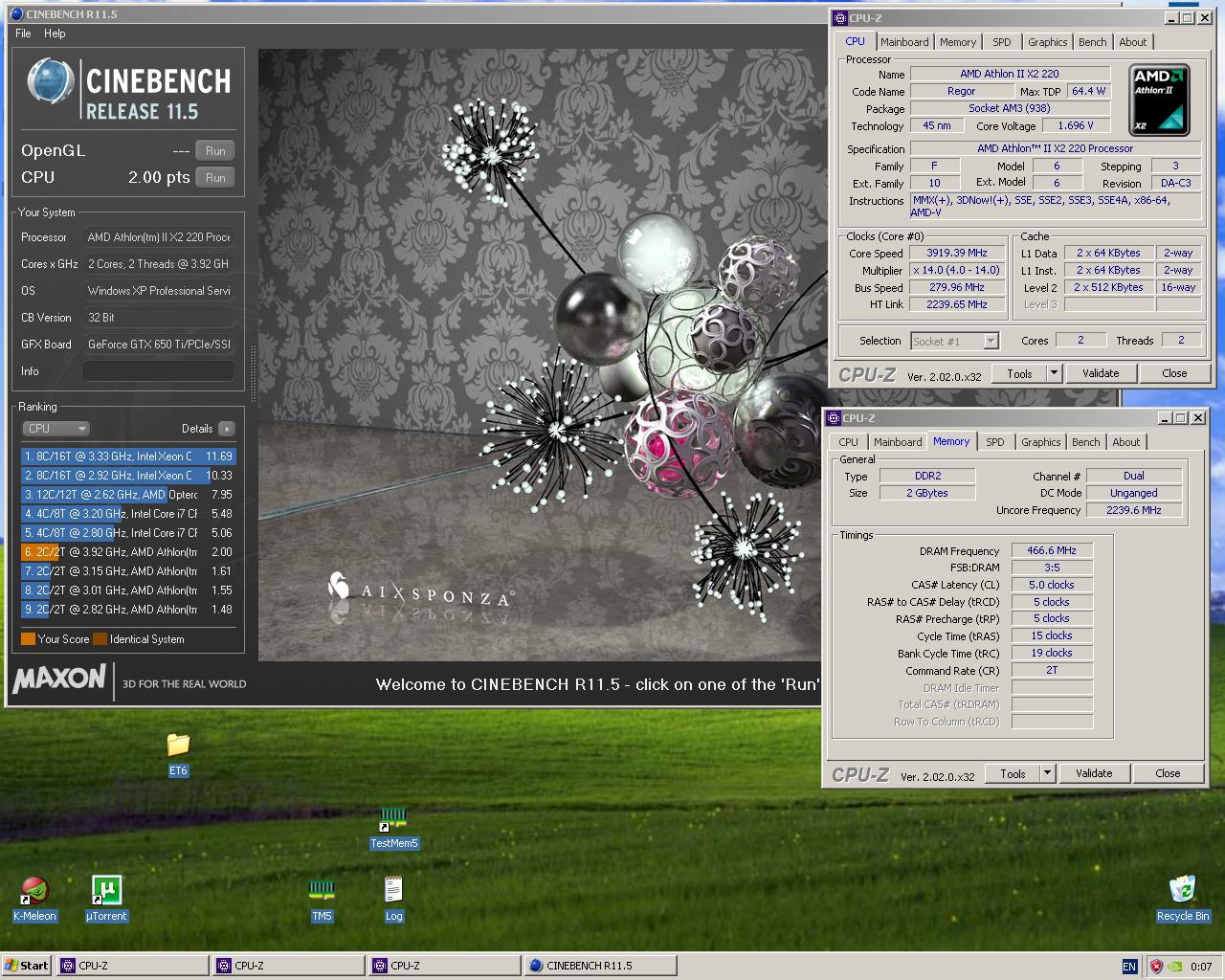Open the Start menu
Image resolution: width=1225 pixels, height=980 pixels.
tap(27, 966)
